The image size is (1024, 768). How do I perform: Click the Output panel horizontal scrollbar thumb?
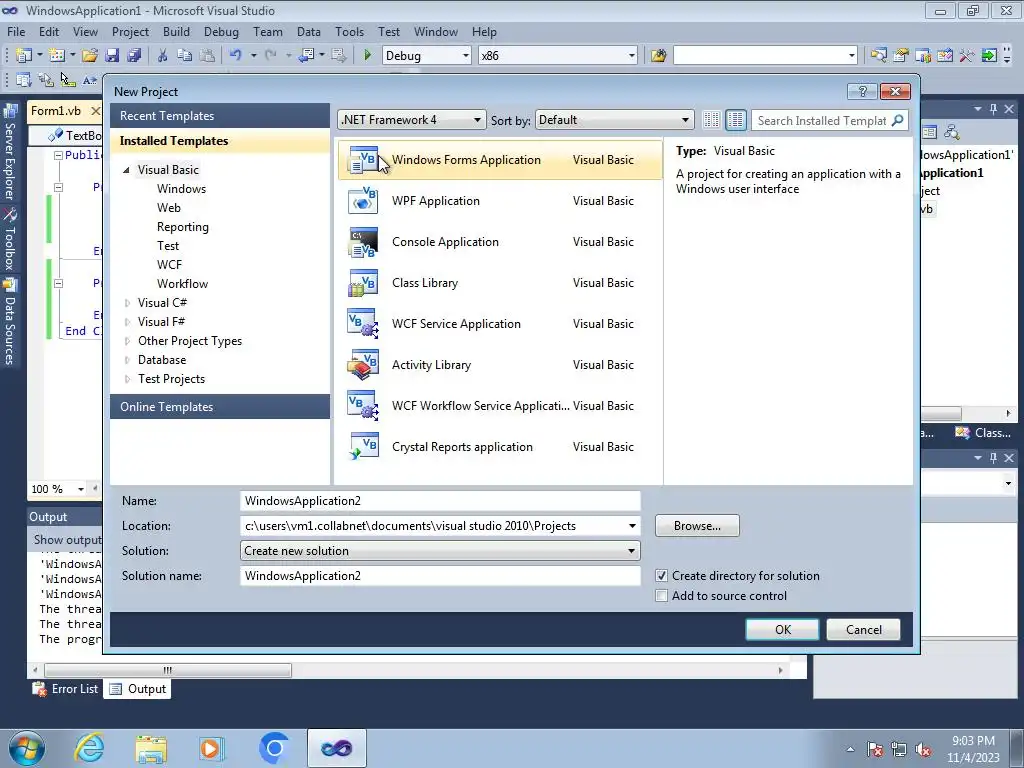[x=168, y=671]
